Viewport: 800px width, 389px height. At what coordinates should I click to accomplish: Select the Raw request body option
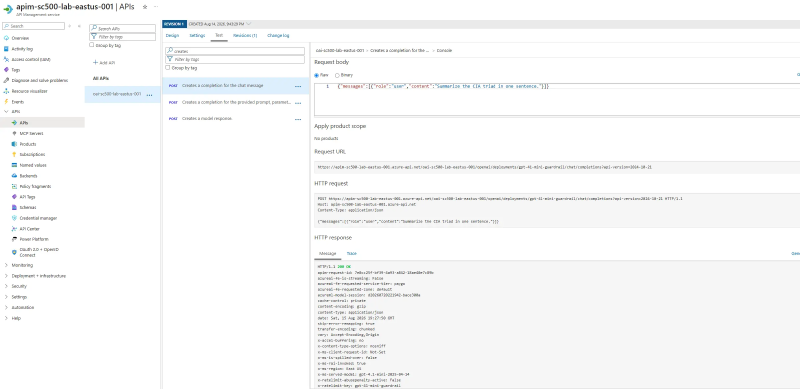click(x=317, y=75)
